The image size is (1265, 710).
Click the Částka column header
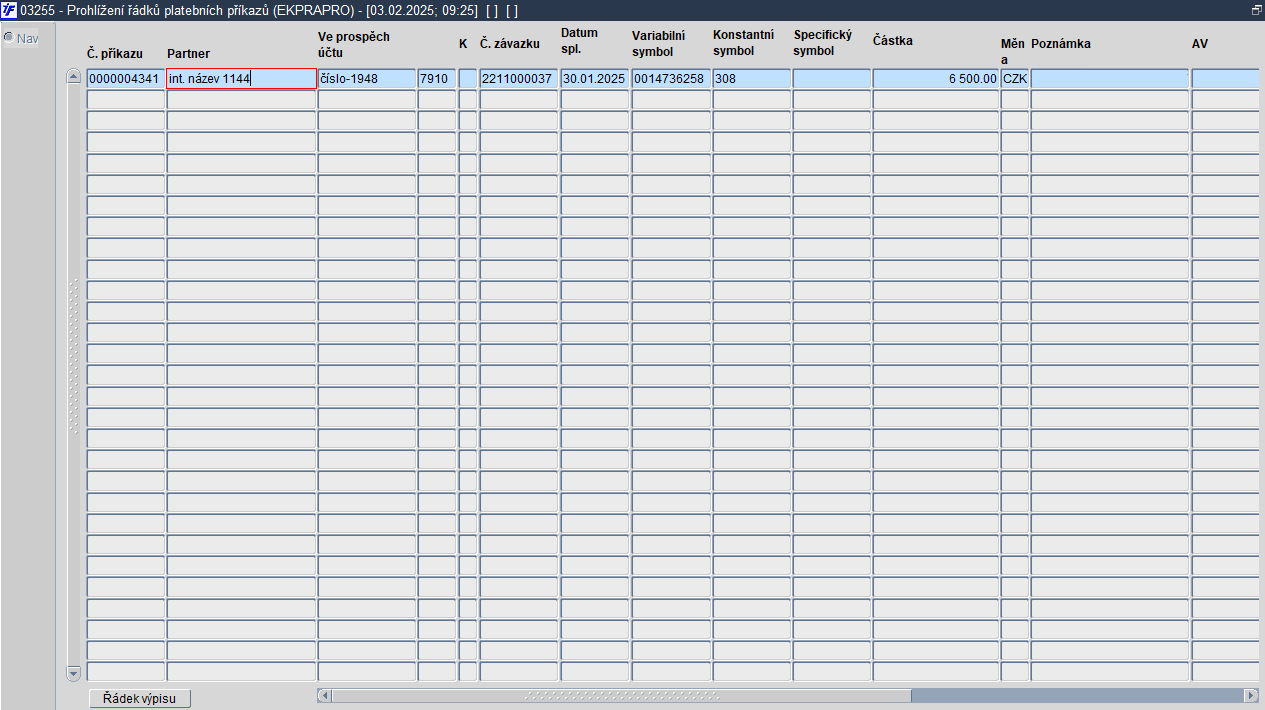click(x=893, y=41)
